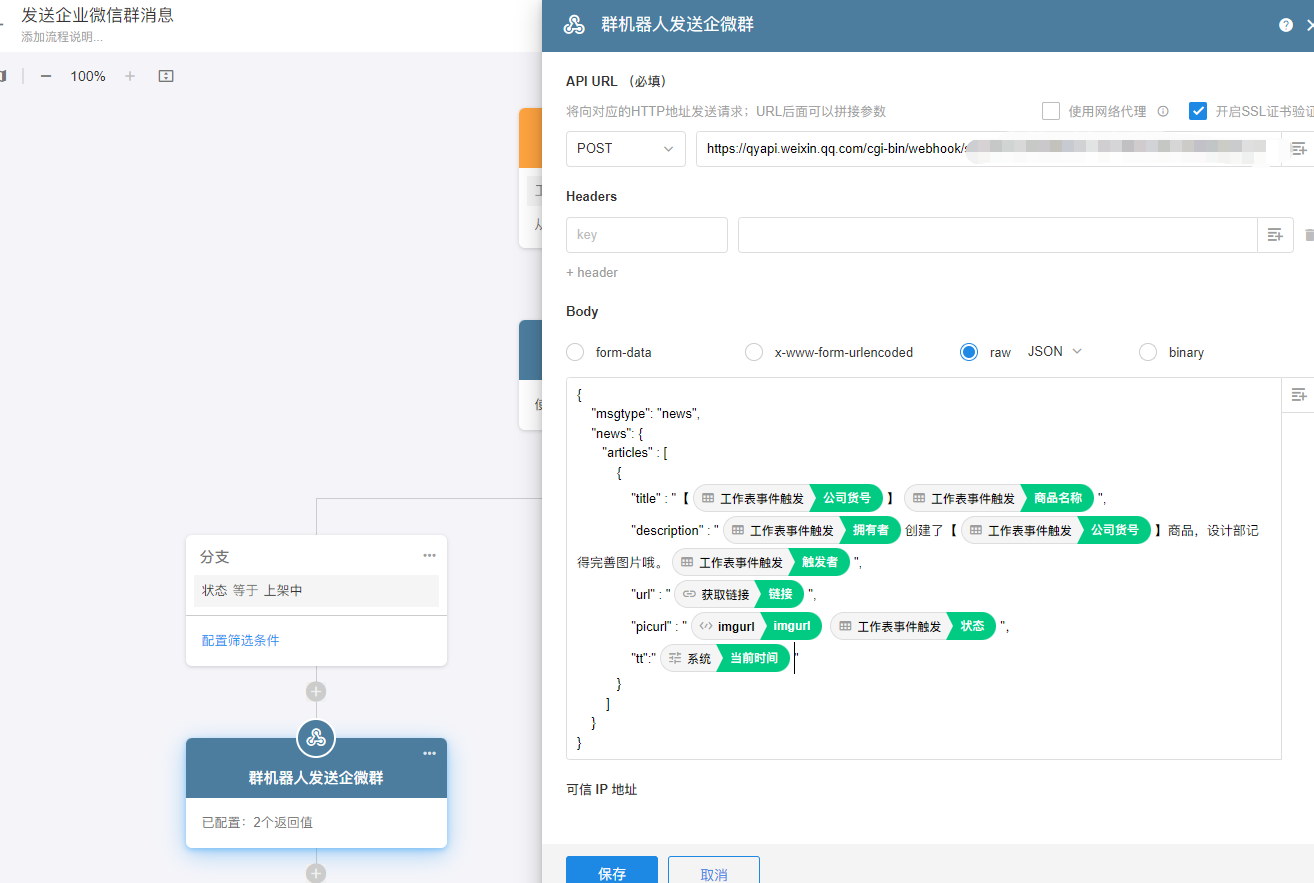Select binary body type
The image size is (1314, 883).
click(1148, 352)
